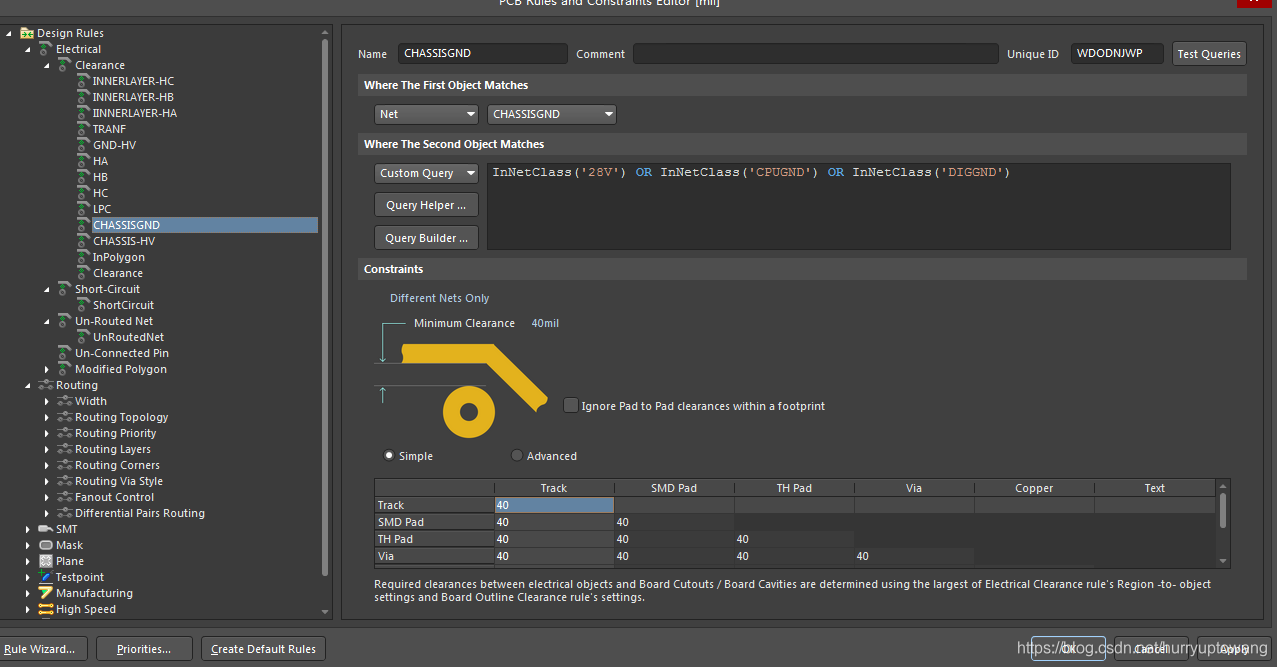
Task: Click the Routing Via Style icon
Action: pos(65,481)
